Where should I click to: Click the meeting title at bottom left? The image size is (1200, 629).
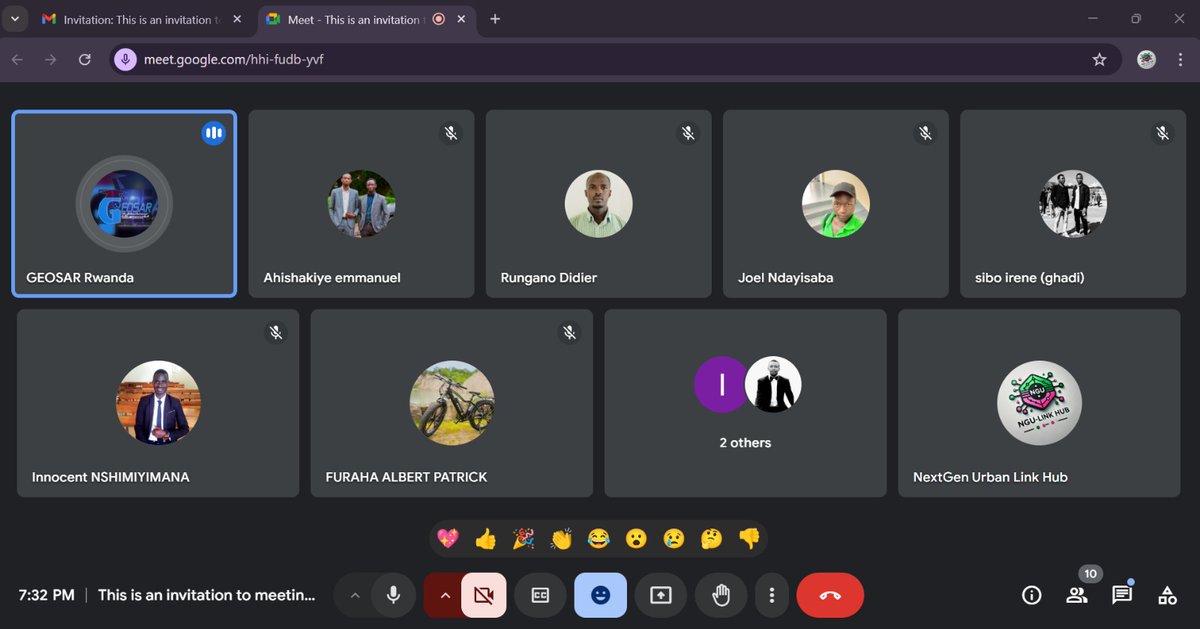point(207,595)
